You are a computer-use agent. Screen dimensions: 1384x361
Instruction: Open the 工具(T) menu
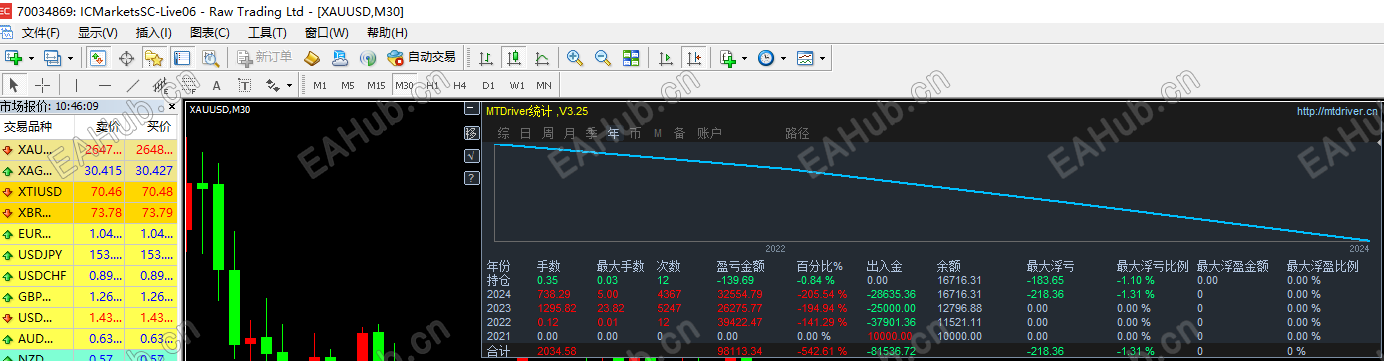tap(267, 32)
